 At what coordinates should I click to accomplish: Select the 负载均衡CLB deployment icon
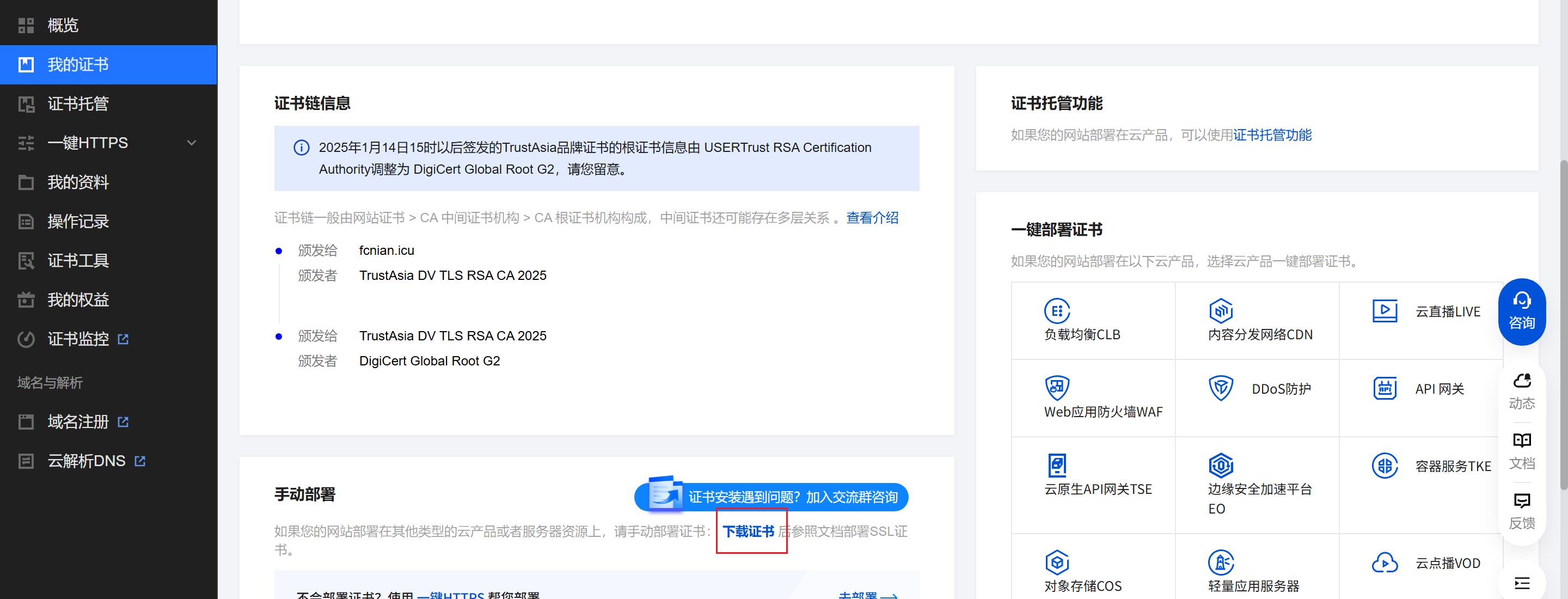pyautogui.click(x=1057, y=310)
